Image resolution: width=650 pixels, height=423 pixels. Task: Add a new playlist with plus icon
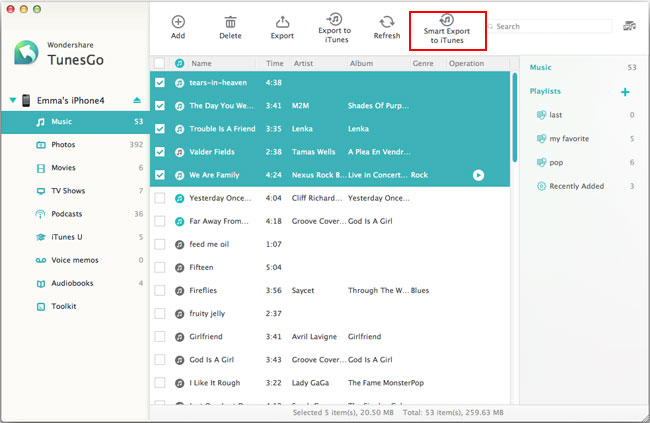pos(625,92)
